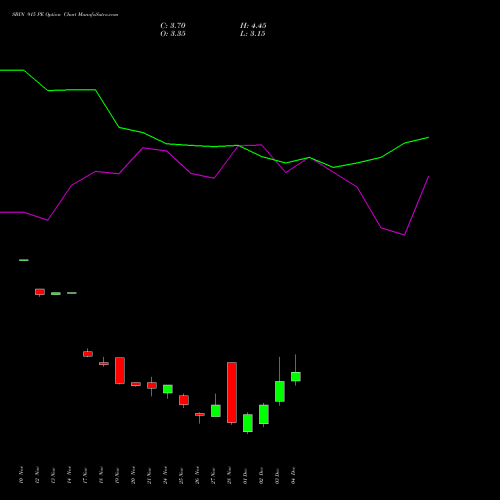The width and height of the screenshot is (500, 500).
Task: Click the 03 Dec date label
Action: pos(277,475)
